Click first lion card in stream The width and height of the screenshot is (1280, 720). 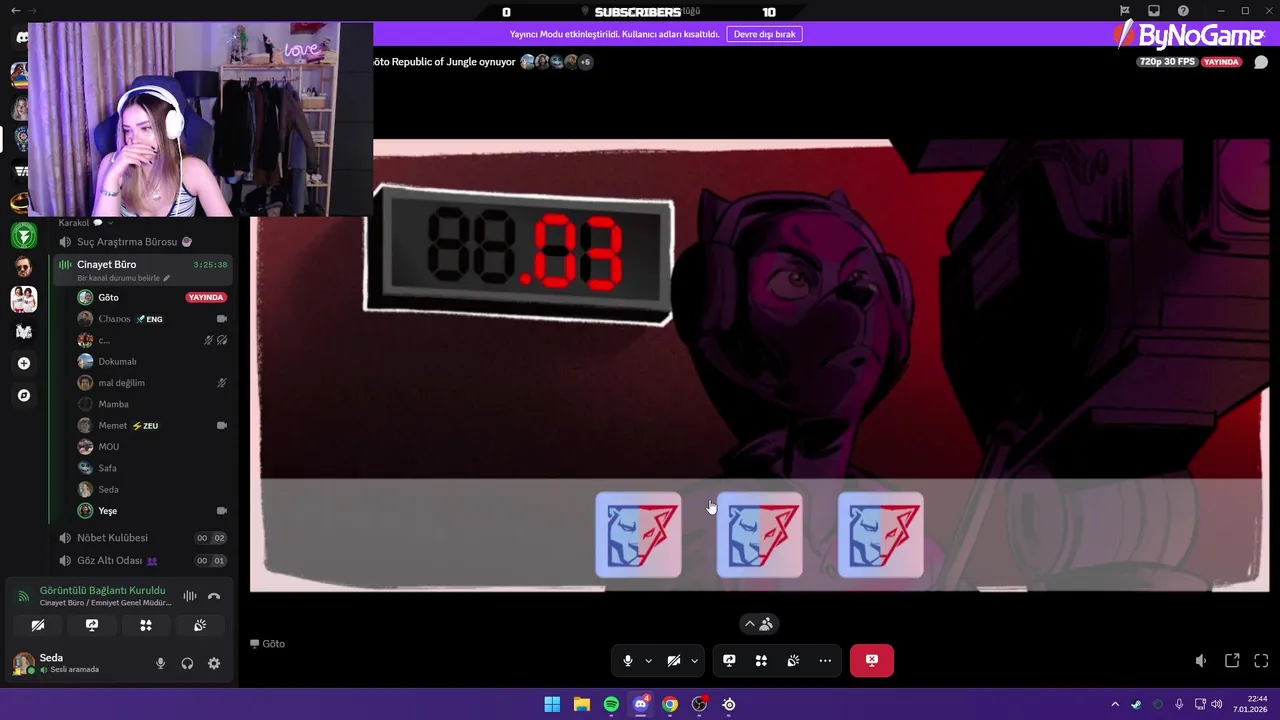tap(638, 535)
